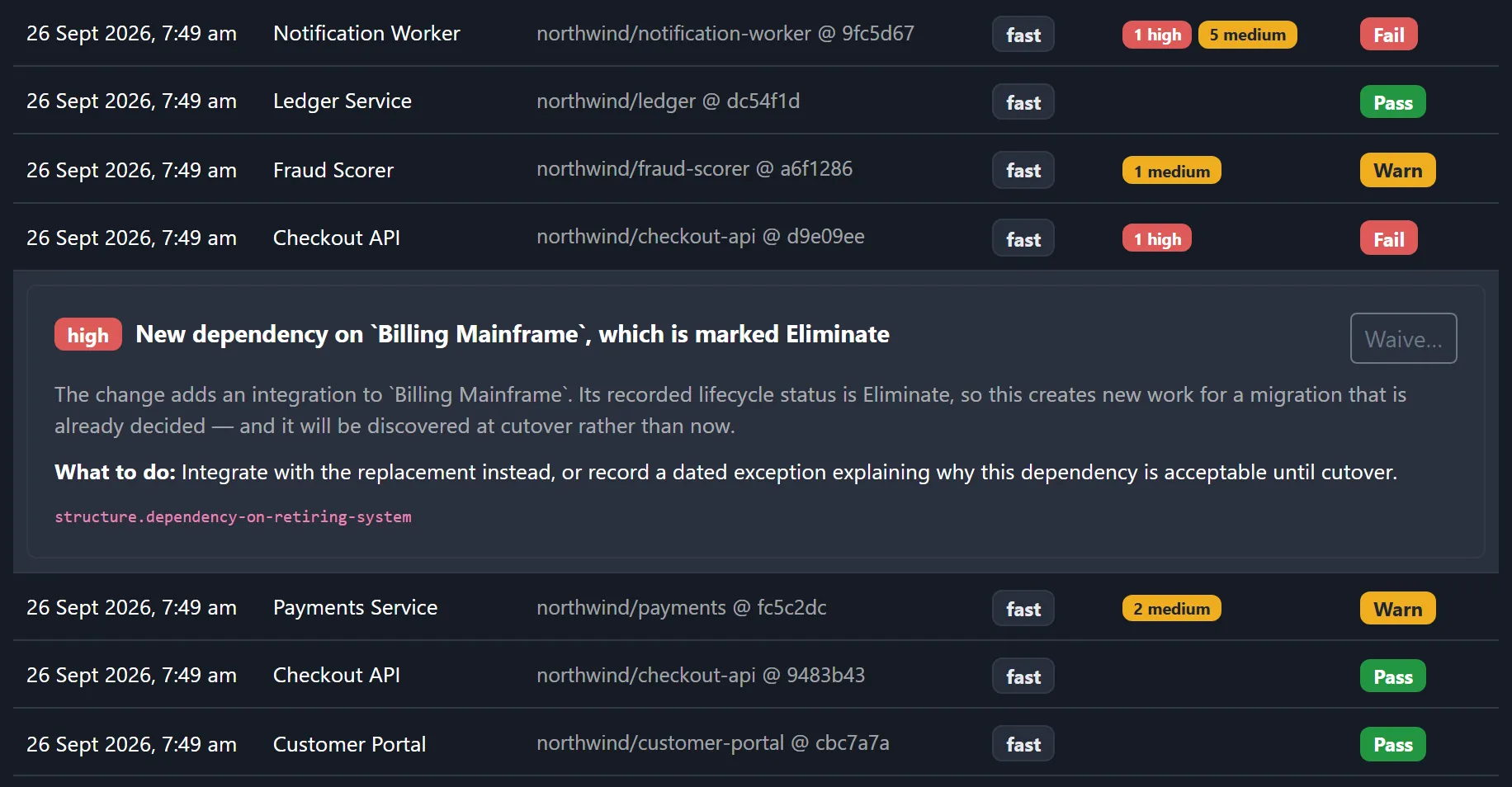Click the Pass status on Ledger Service row
Screen dimensions: 1512x787
point(1392,102)
